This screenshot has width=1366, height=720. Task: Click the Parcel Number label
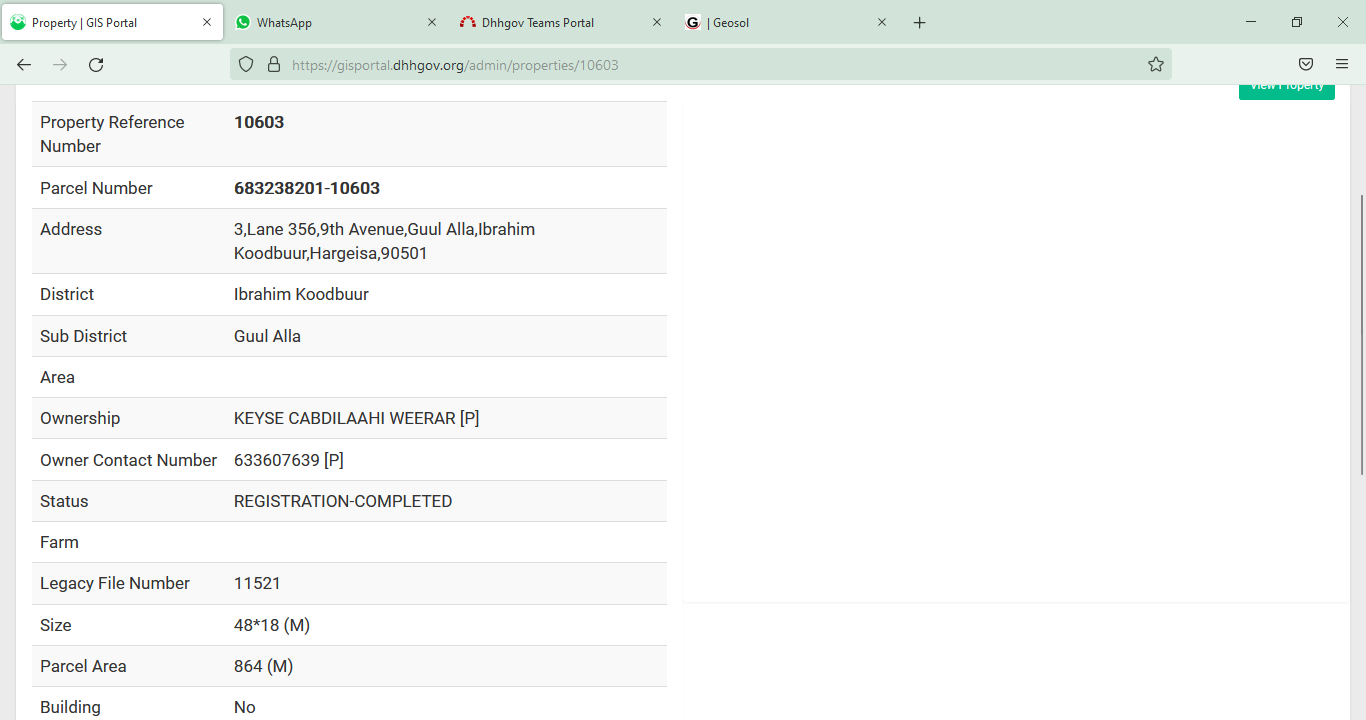pyautogui.click(x=96, y=188)
